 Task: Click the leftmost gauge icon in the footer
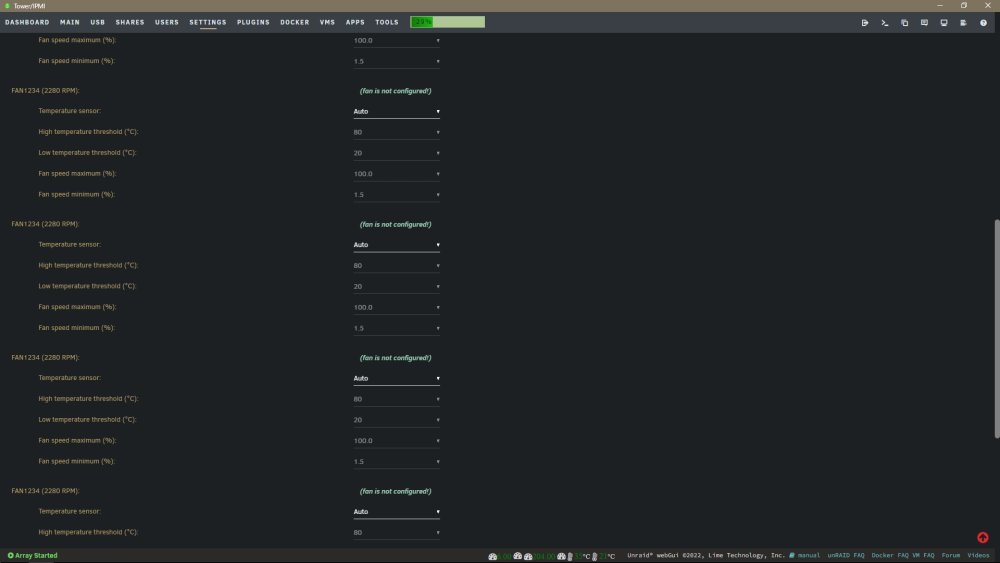[492, 556]
